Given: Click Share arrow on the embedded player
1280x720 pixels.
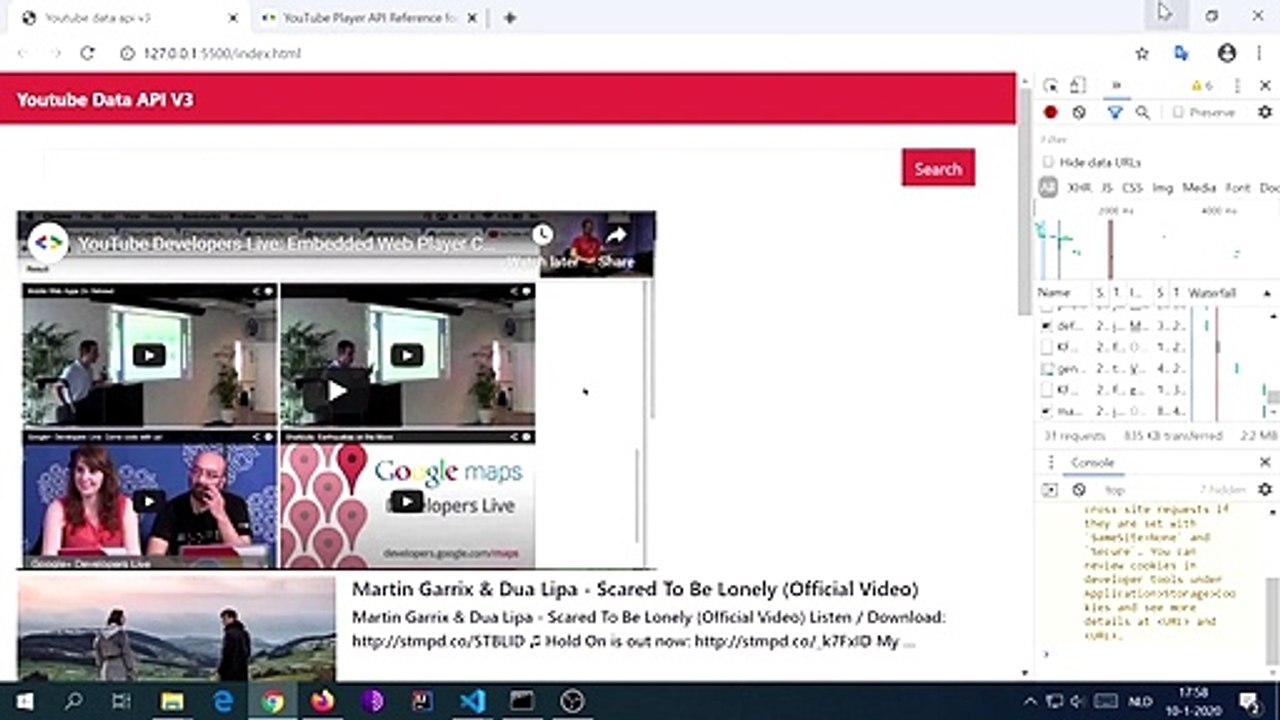Looking at the screenshot, I should (x=616, y=245).
